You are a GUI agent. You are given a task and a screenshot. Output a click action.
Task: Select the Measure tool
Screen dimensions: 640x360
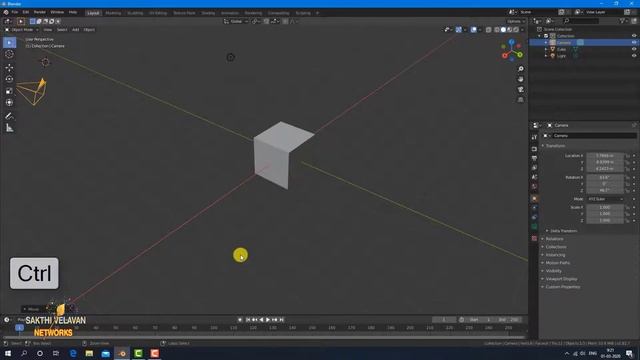tap(9, 128)
